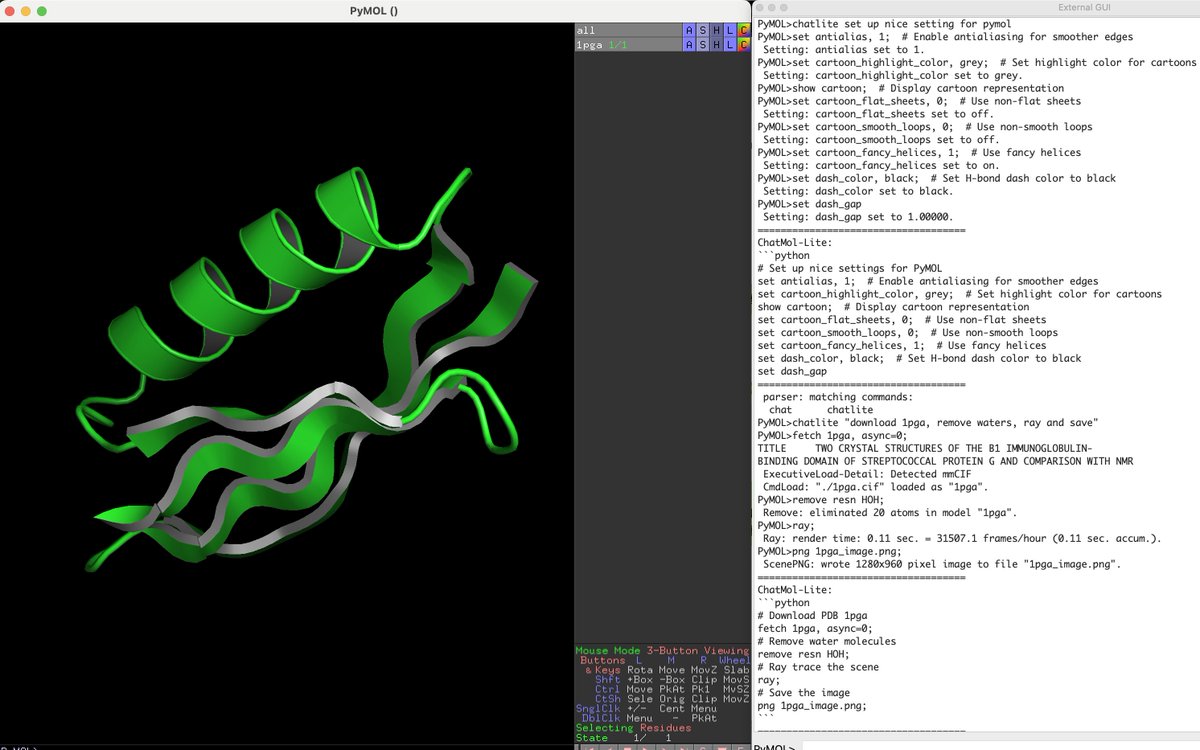Click the Orig action in CtSh row
Screen dimensions: 1200x750
671,699
